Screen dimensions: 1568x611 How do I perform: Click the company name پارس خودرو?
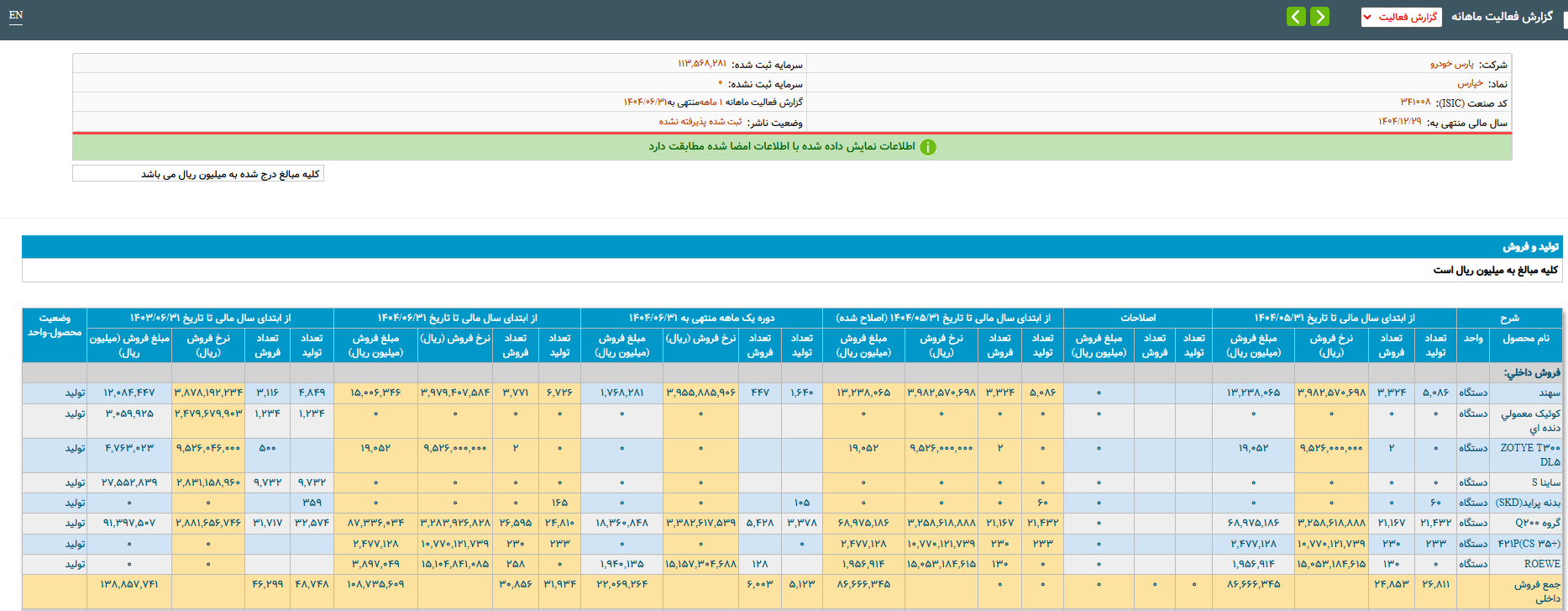coord(1452,65)
